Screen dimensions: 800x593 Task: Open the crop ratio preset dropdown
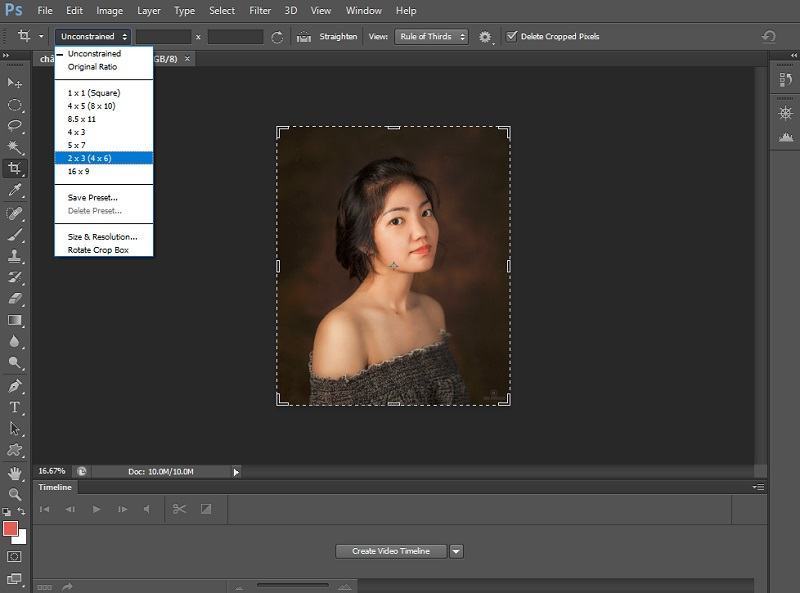pyautogui.click(x=91, y=36)
